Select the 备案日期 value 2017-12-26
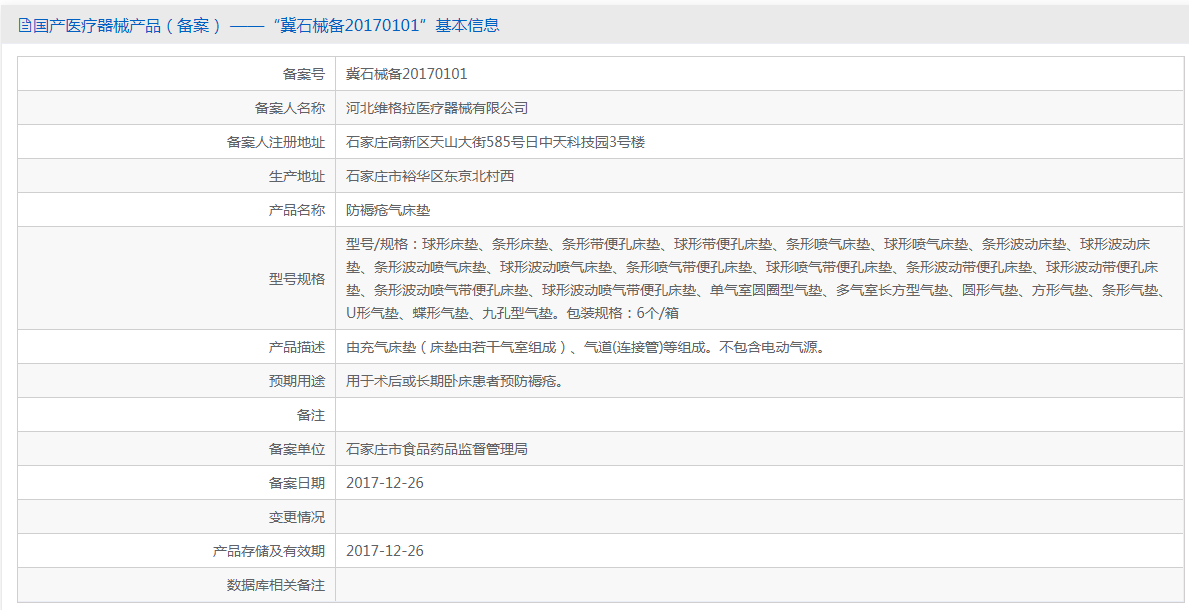Image resolution: width=1189 pixels, height=610 pixels. pos(384,483)
